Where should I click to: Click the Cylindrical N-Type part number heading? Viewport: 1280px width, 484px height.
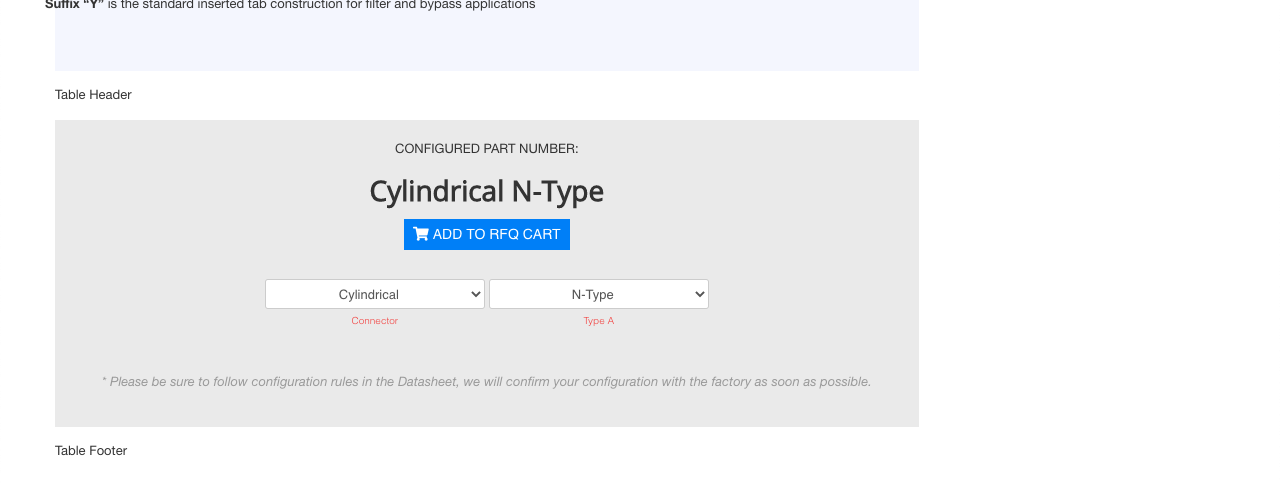487,191
